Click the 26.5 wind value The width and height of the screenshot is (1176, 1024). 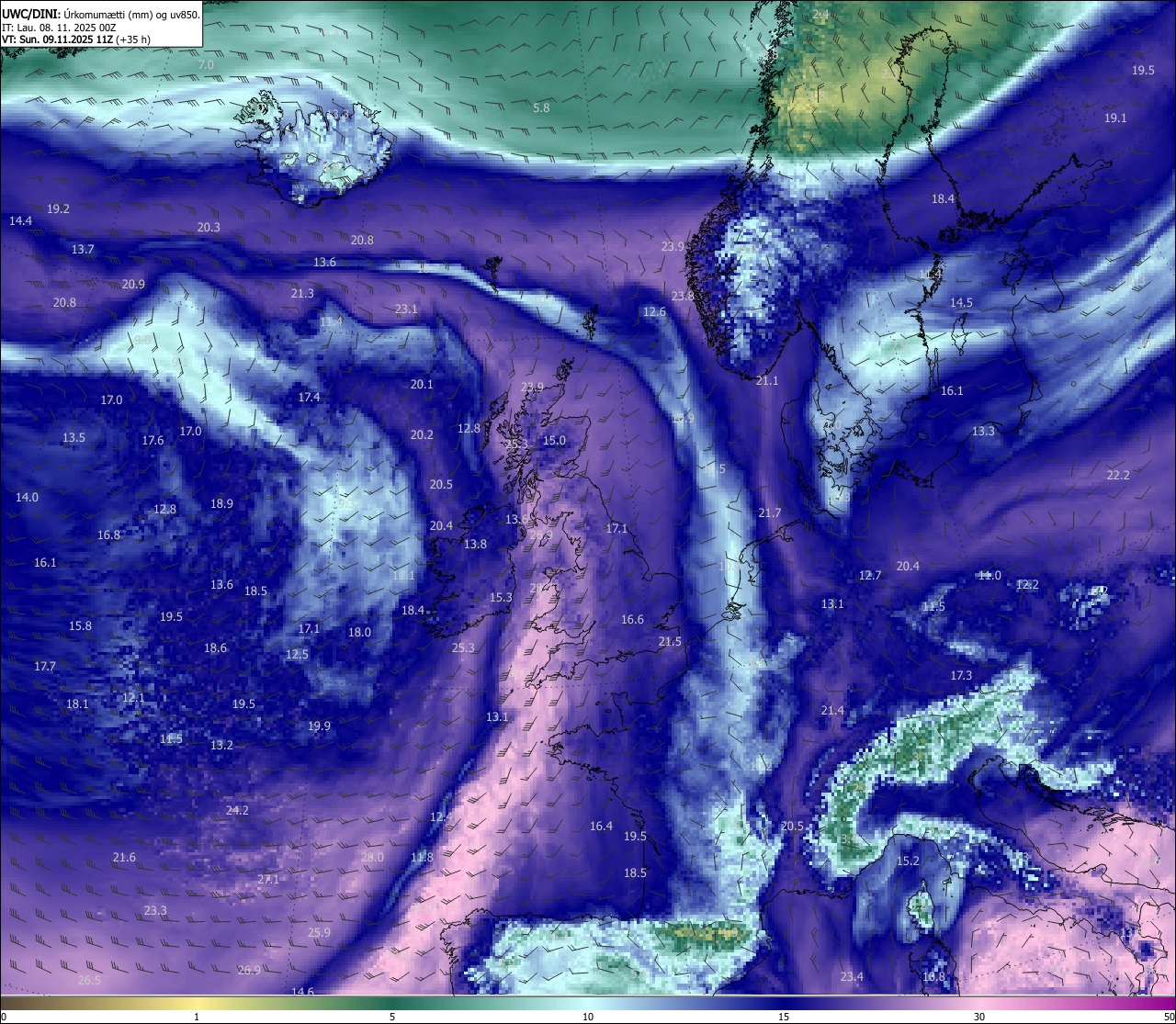click(89, 980)
